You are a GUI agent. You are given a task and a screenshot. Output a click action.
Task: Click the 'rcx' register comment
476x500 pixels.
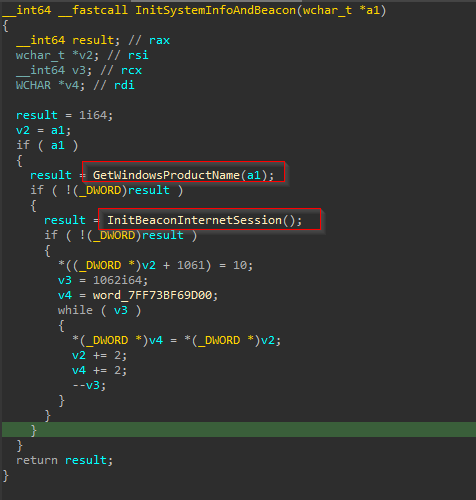[x=131, y=70]
